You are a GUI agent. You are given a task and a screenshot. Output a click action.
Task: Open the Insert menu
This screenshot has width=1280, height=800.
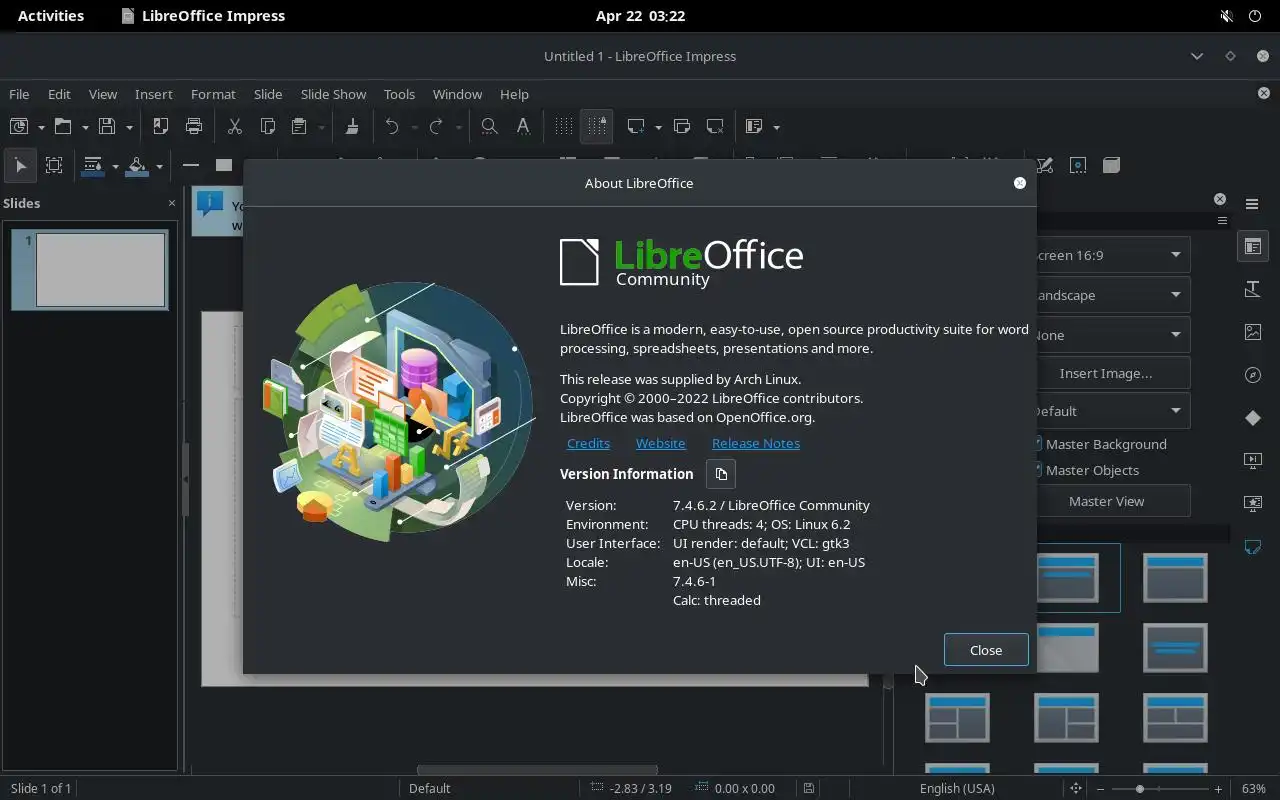(154, 94)
